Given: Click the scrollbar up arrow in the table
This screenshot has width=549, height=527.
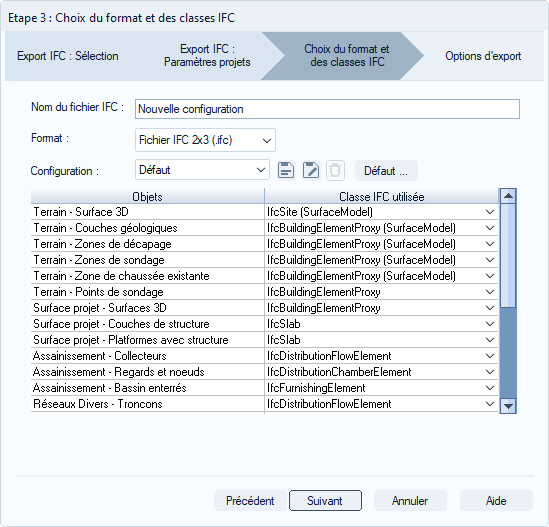Looking at the screenshot, I should [508, 196].
